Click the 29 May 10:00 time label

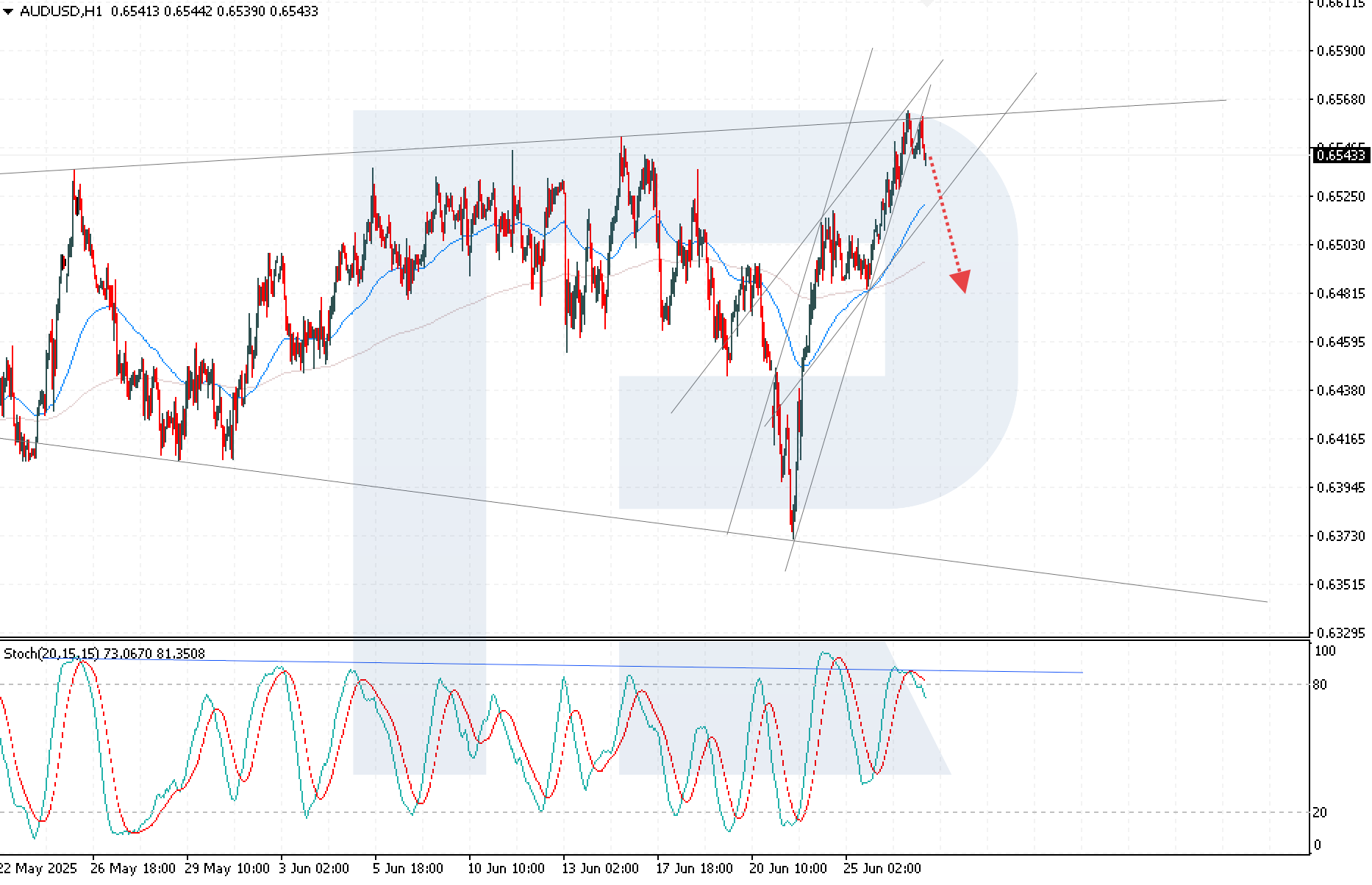(228, 868)
